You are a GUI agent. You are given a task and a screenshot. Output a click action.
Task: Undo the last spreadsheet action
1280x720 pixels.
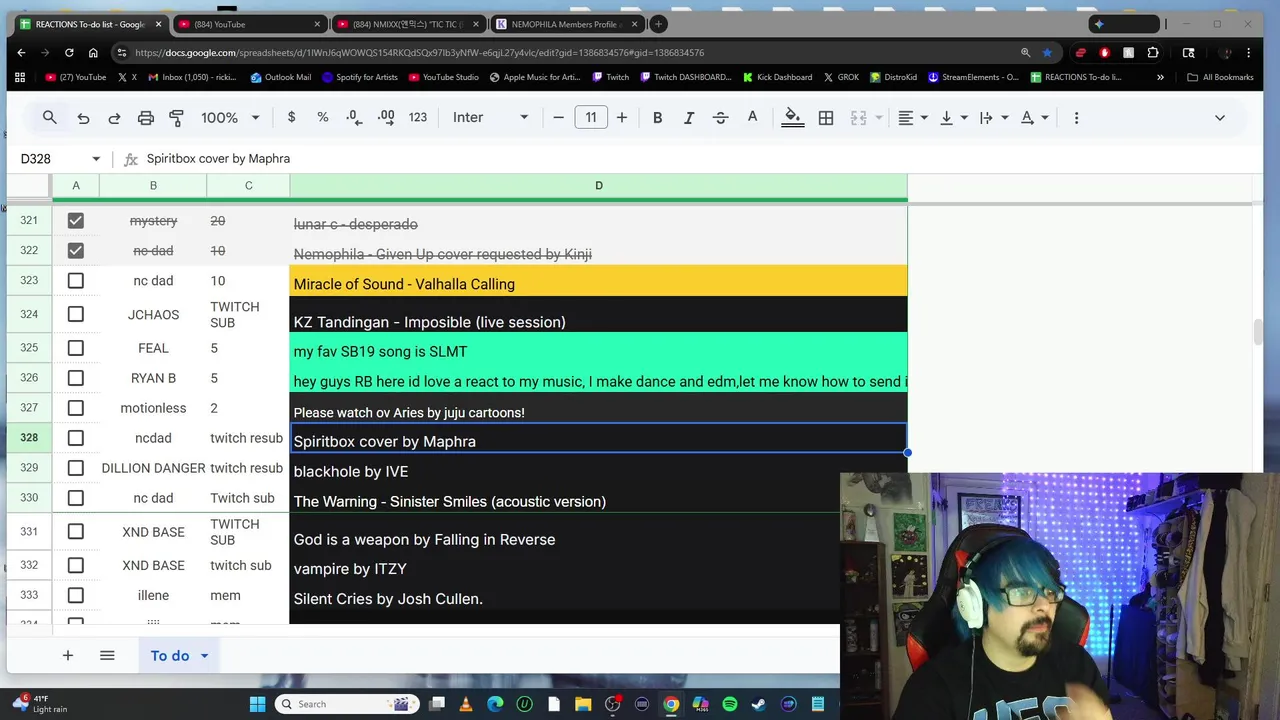[83, 118]
